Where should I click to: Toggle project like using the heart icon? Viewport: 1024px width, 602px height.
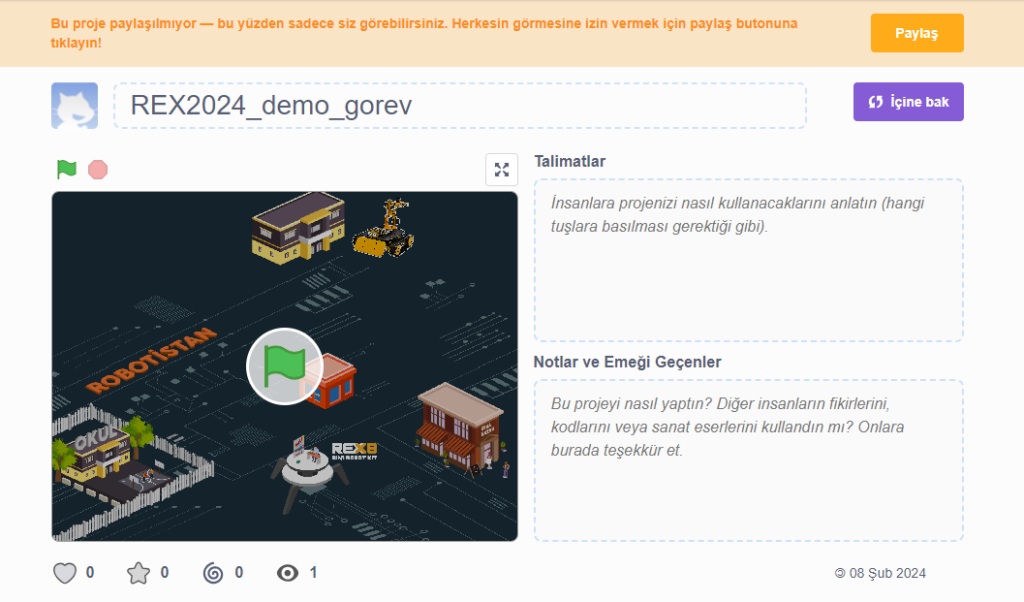63,572
